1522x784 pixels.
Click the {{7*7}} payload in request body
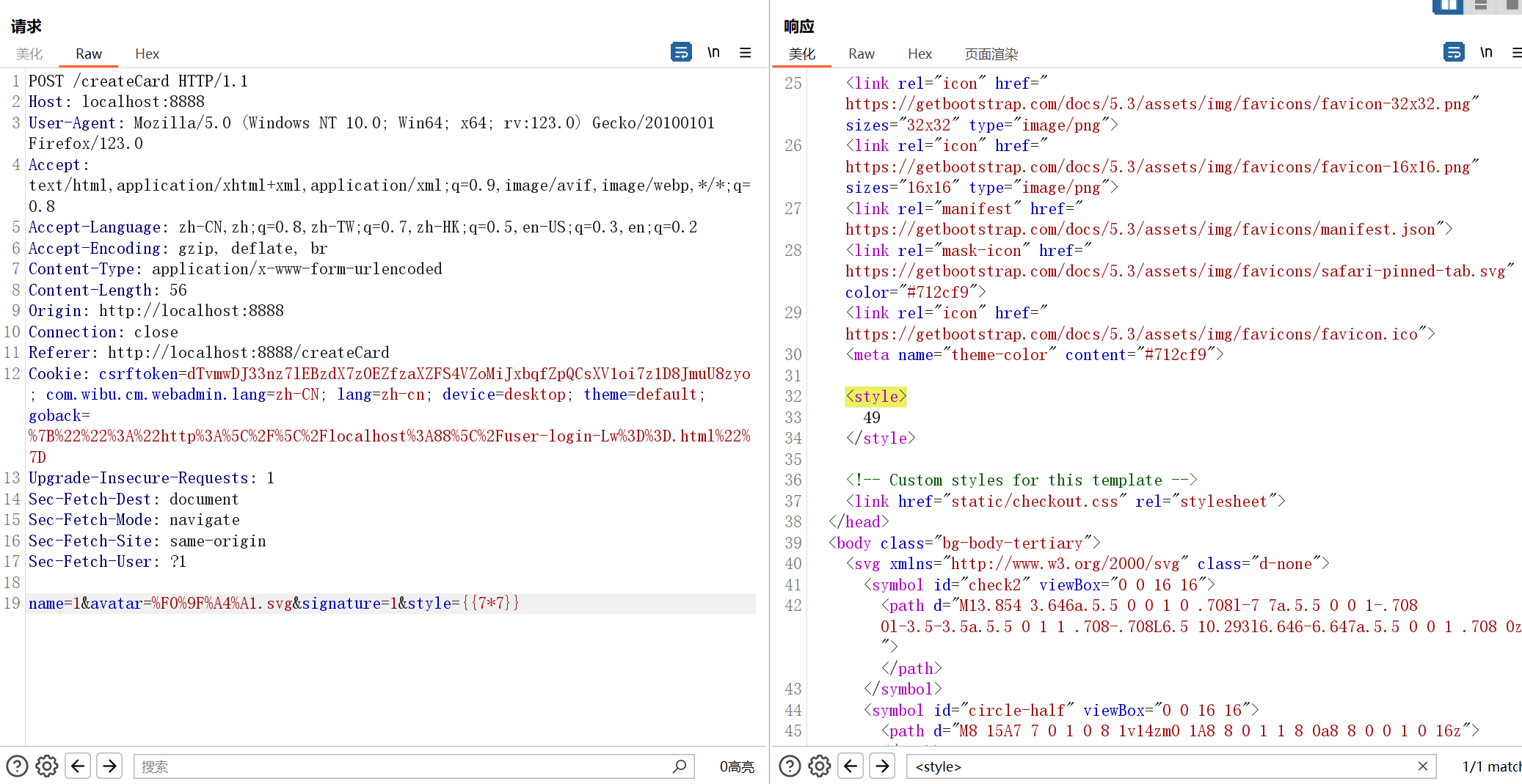[491, 604]
